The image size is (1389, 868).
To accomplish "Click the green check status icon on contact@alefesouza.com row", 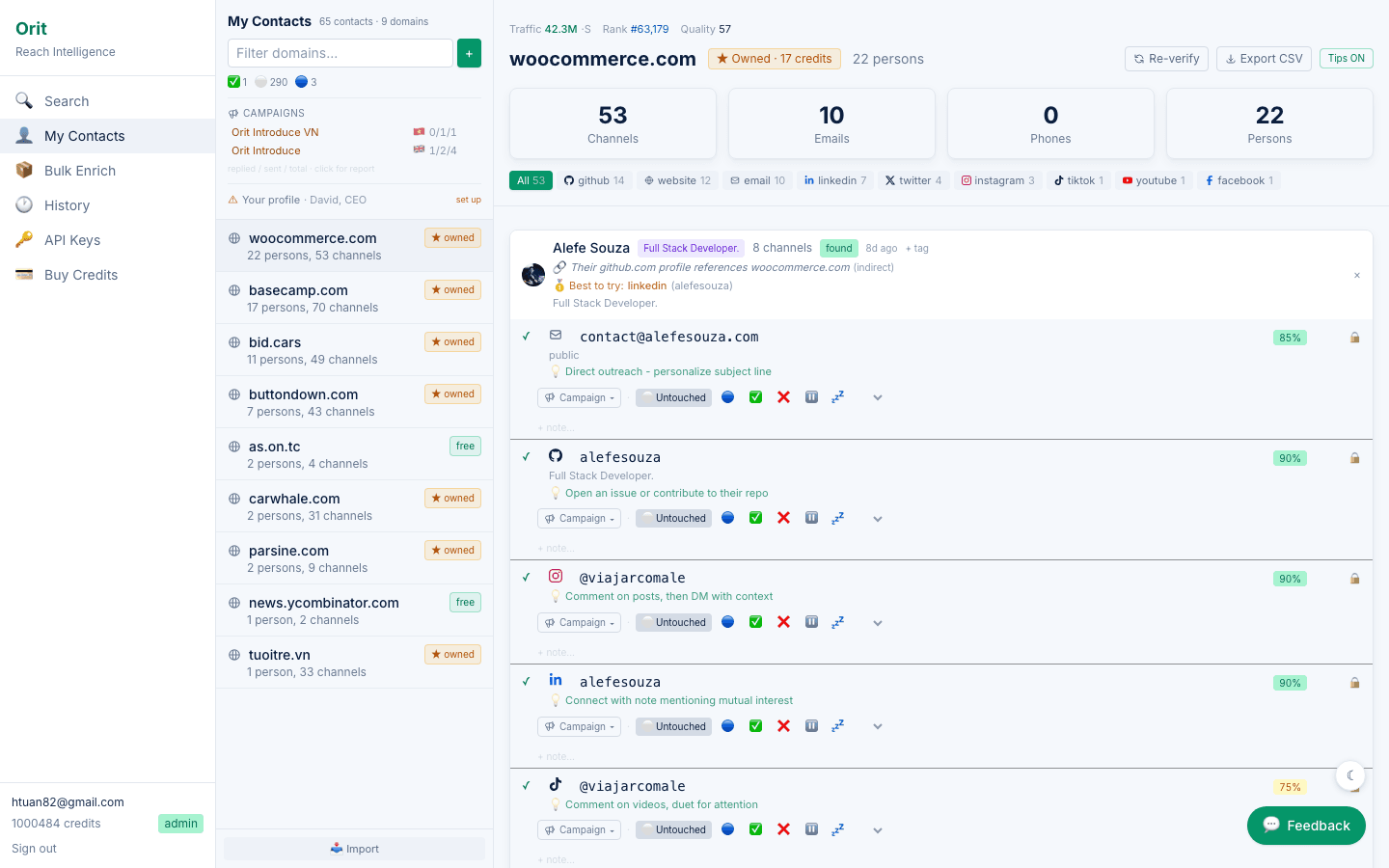I will pos(756,397).
